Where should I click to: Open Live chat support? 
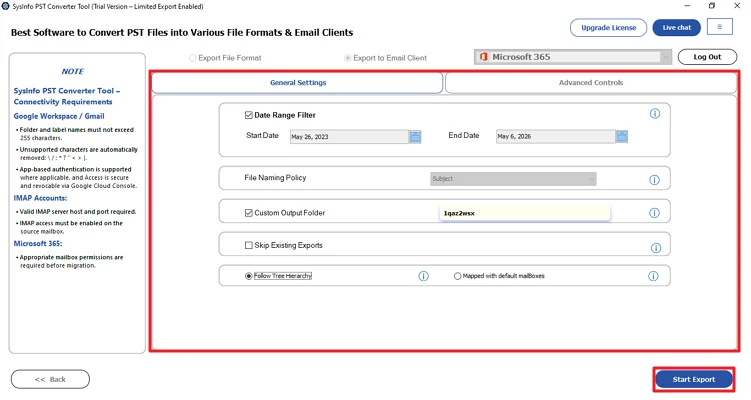click(676, 28)
